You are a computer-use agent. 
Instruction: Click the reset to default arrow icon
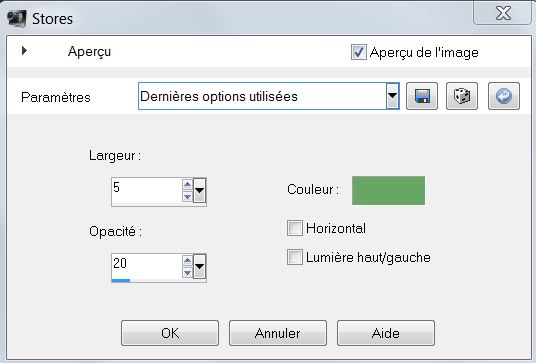click(x=504, y=96)
